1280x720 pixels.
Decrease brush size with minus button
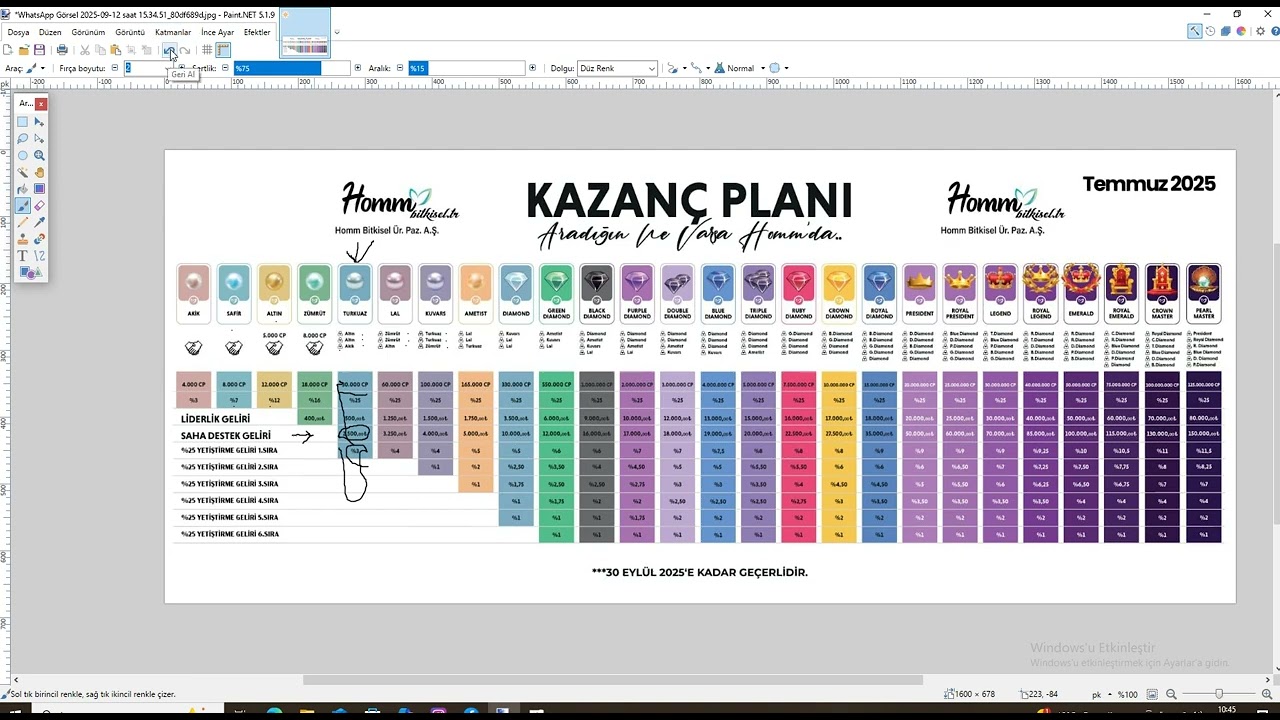114,68
